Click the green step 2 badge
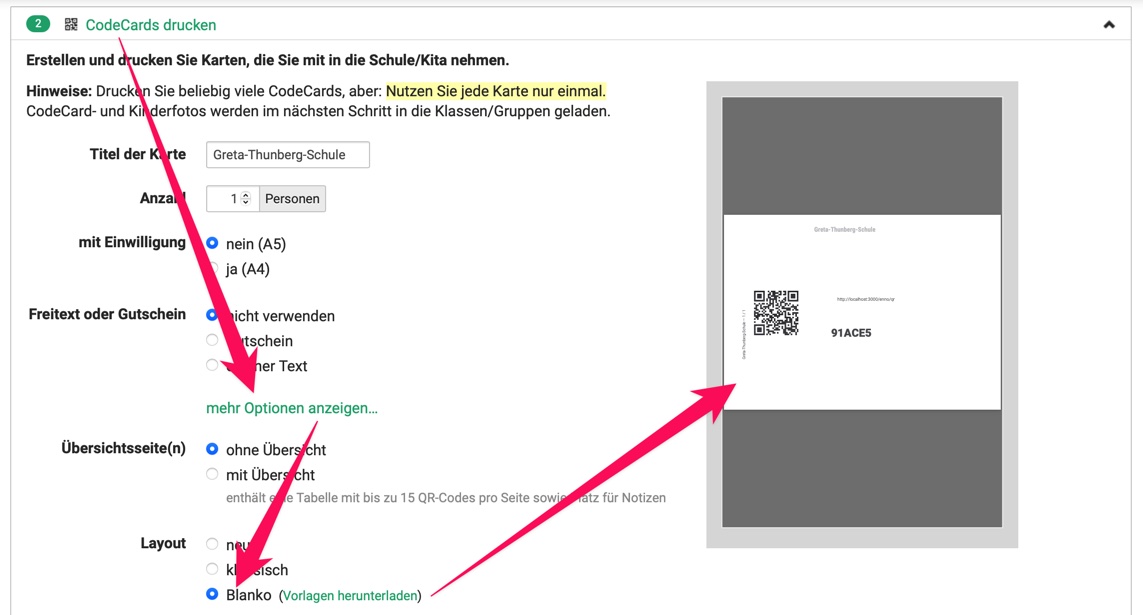The height and width of the screenshot is (615, 1143). (x=38, y=24)
